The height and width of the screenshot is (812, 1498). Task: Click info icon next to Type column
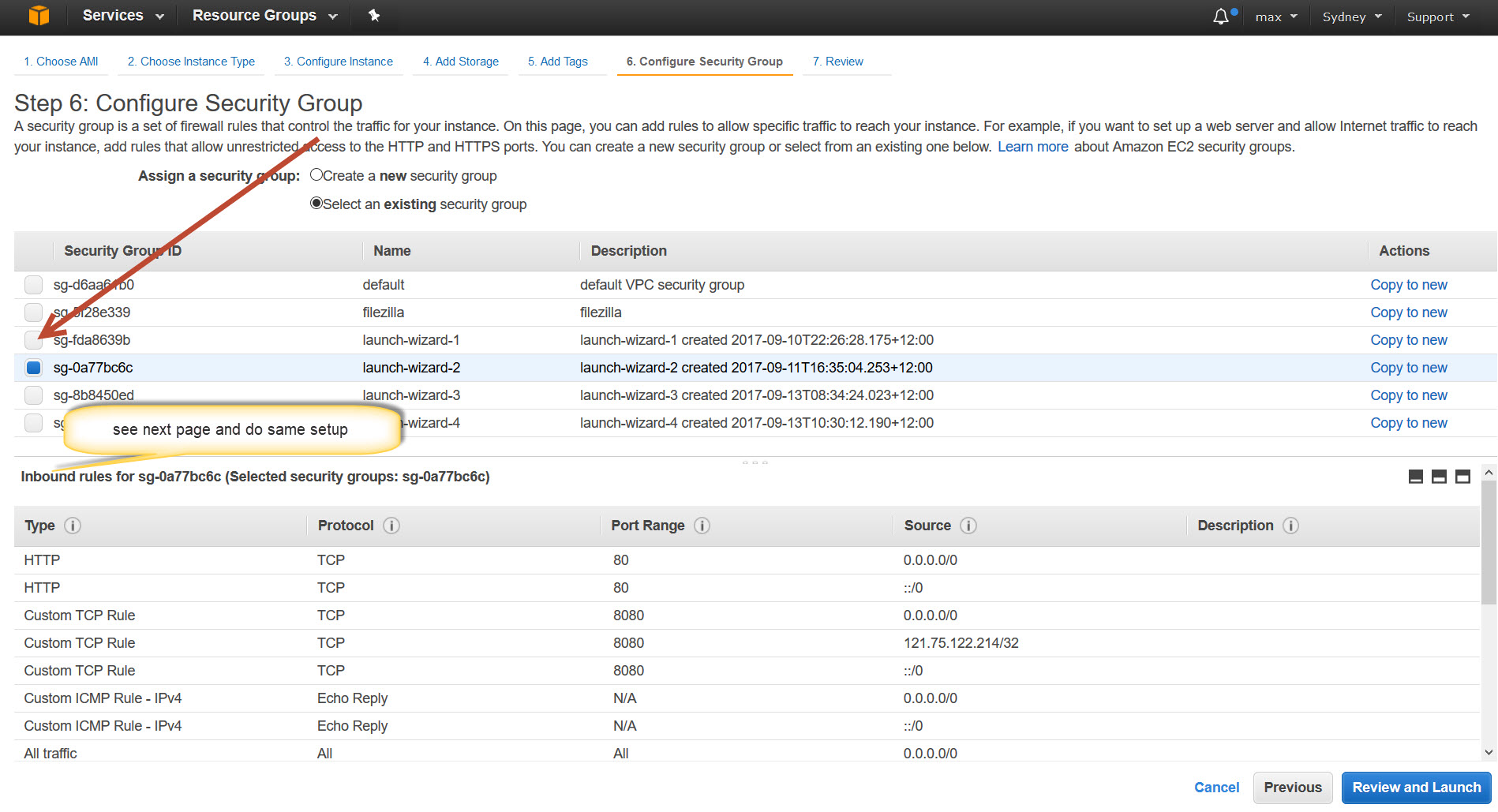tap(73, 526)
